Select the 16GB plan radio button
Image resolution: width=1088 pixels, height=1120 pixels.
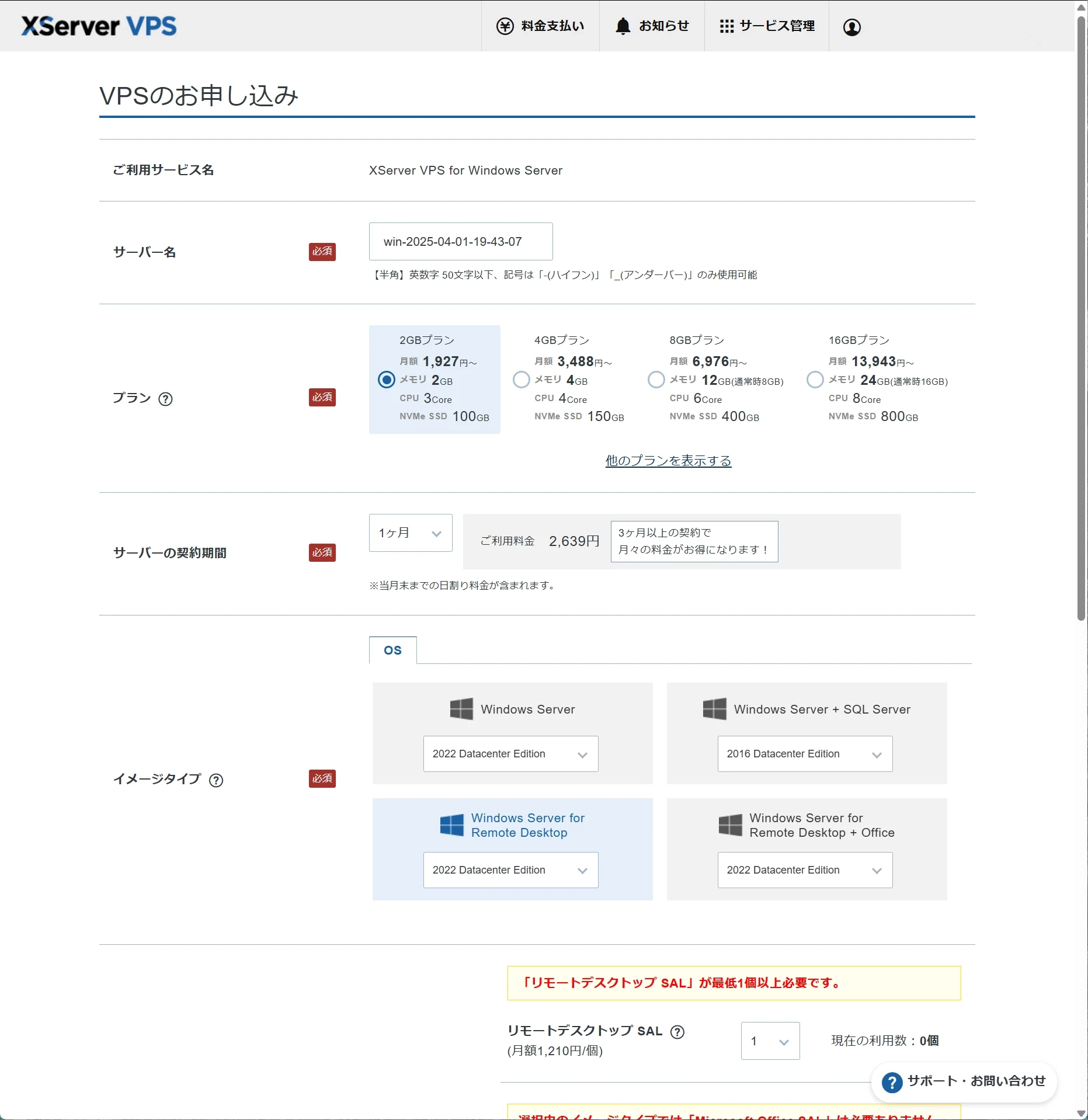pyautogui.click(x=815, y=380)
